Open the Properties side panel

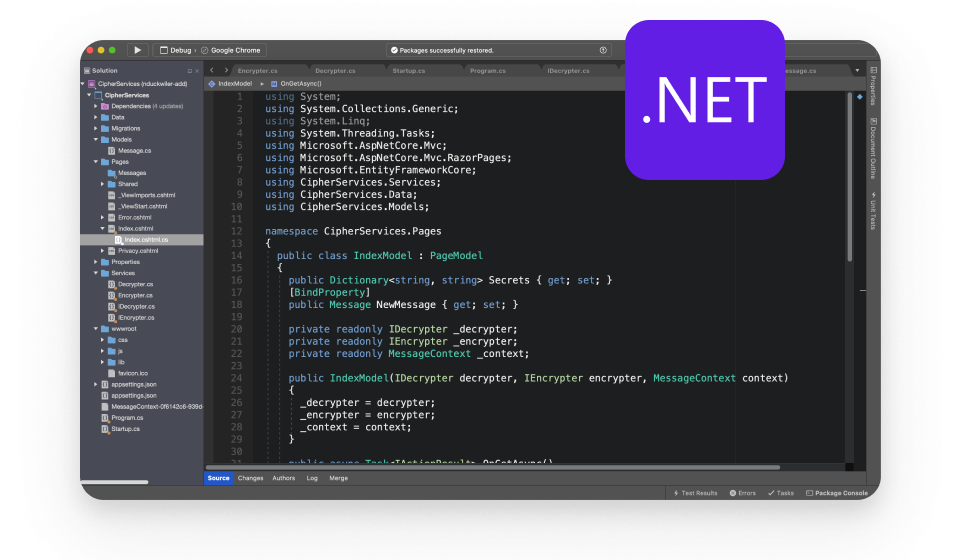[x=872, y=87]
